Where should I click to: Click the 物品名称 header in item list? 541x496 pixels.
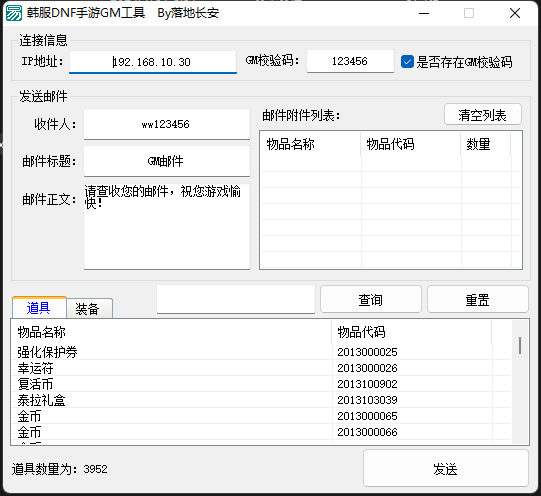coord(171,332)
